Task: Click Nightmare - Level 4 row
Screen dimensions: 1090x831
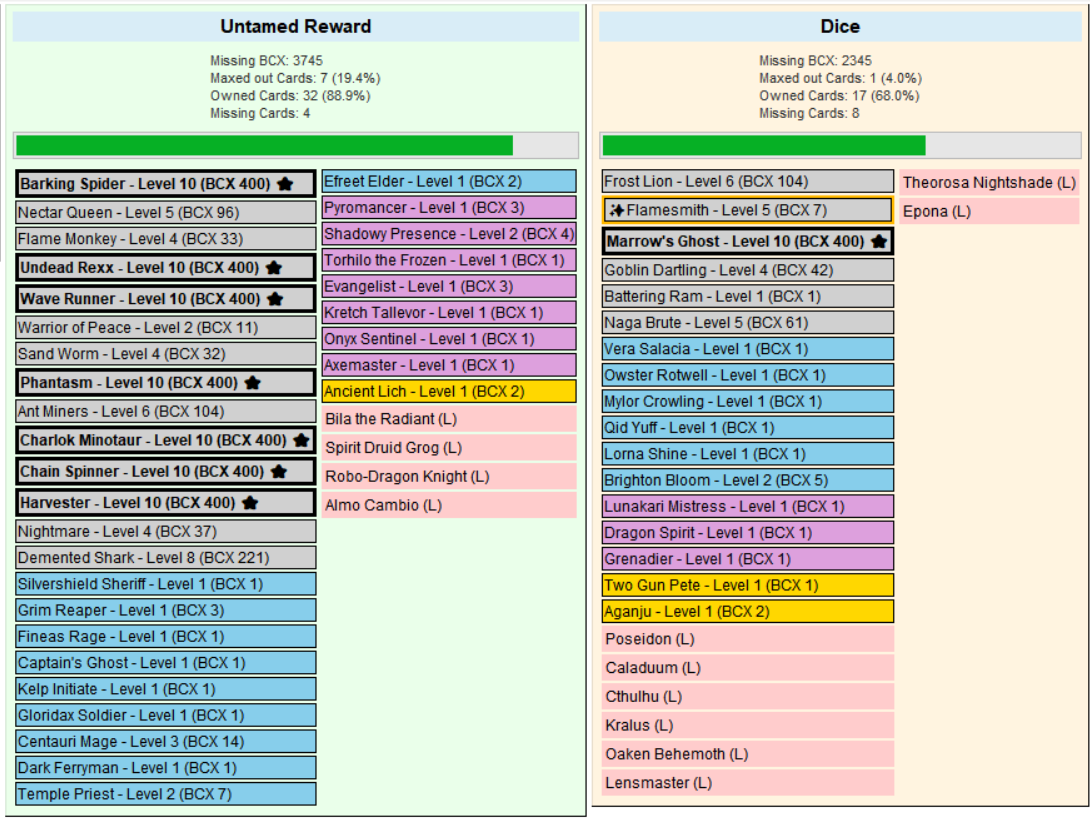Action: point(166,531)
